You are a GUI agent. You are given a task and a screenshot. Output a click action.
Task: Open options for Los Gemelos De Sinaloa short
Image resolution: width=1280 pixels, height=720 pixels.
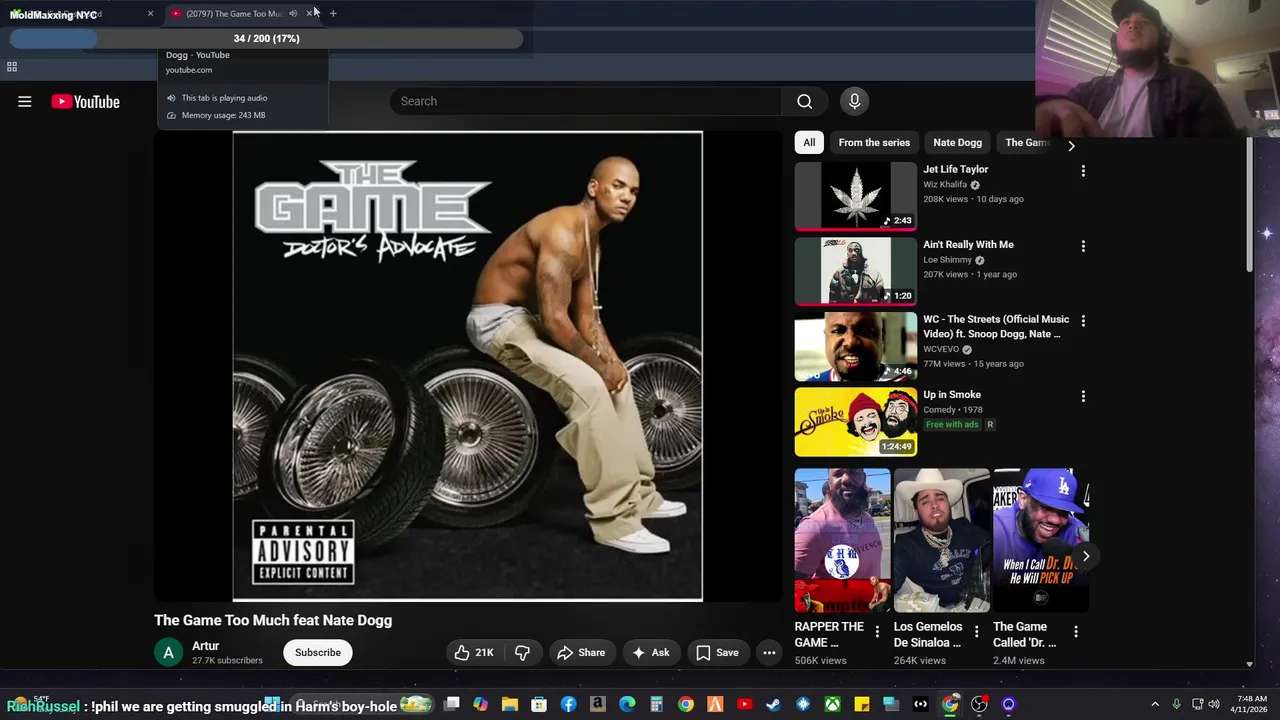pyautogui.click(x=976, y=631)
